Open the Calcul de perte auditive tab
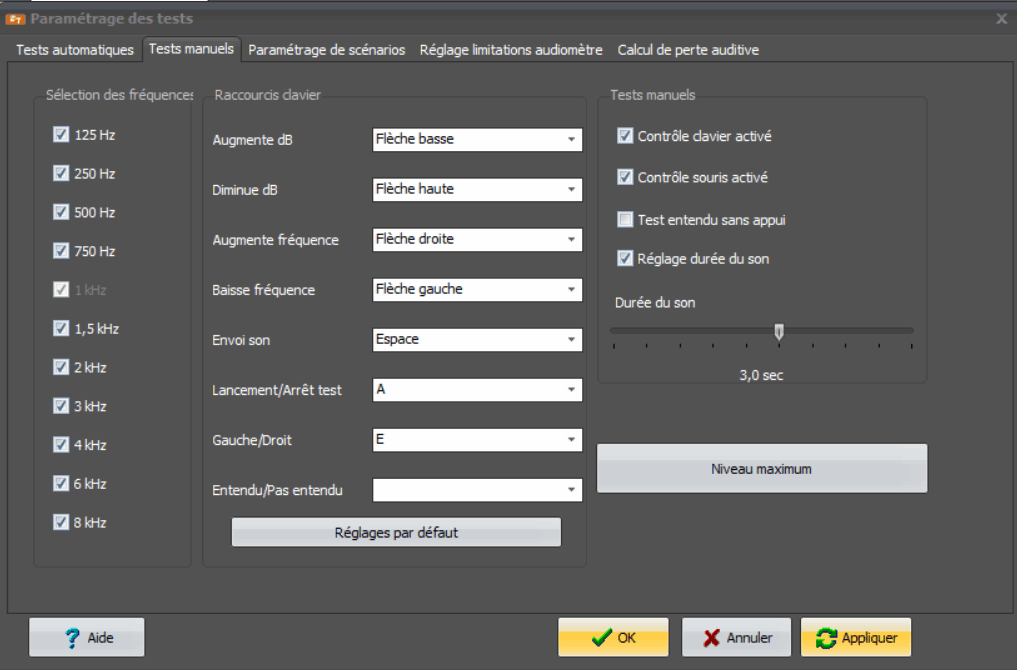Image resolution: width=1017 pixels, height=670 pixels. 688,50
